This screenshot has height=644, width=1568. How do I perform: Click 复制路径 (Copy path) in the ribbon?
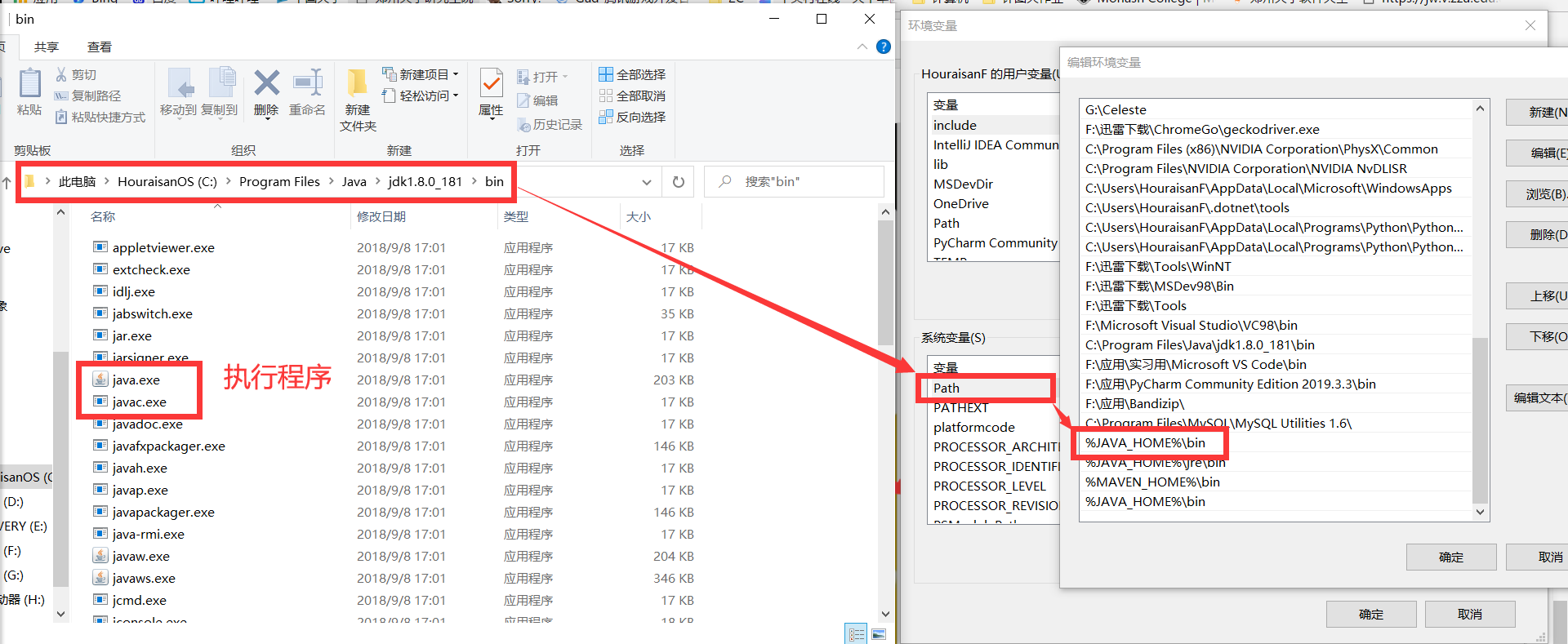click(x=87, y=96)
